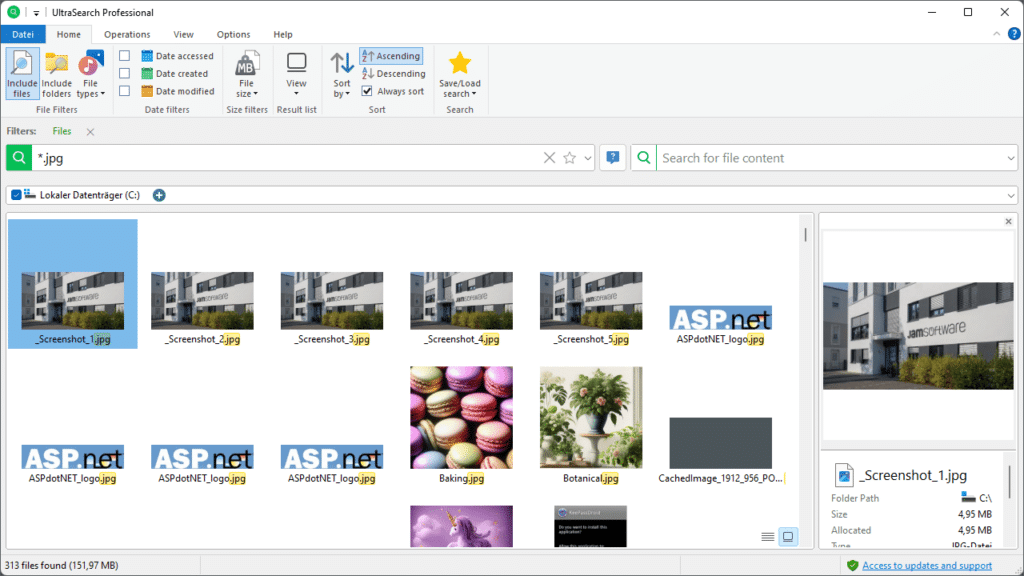Expand the file content search dropdown
The image size is (1024, 576).
pos(1010,158)
